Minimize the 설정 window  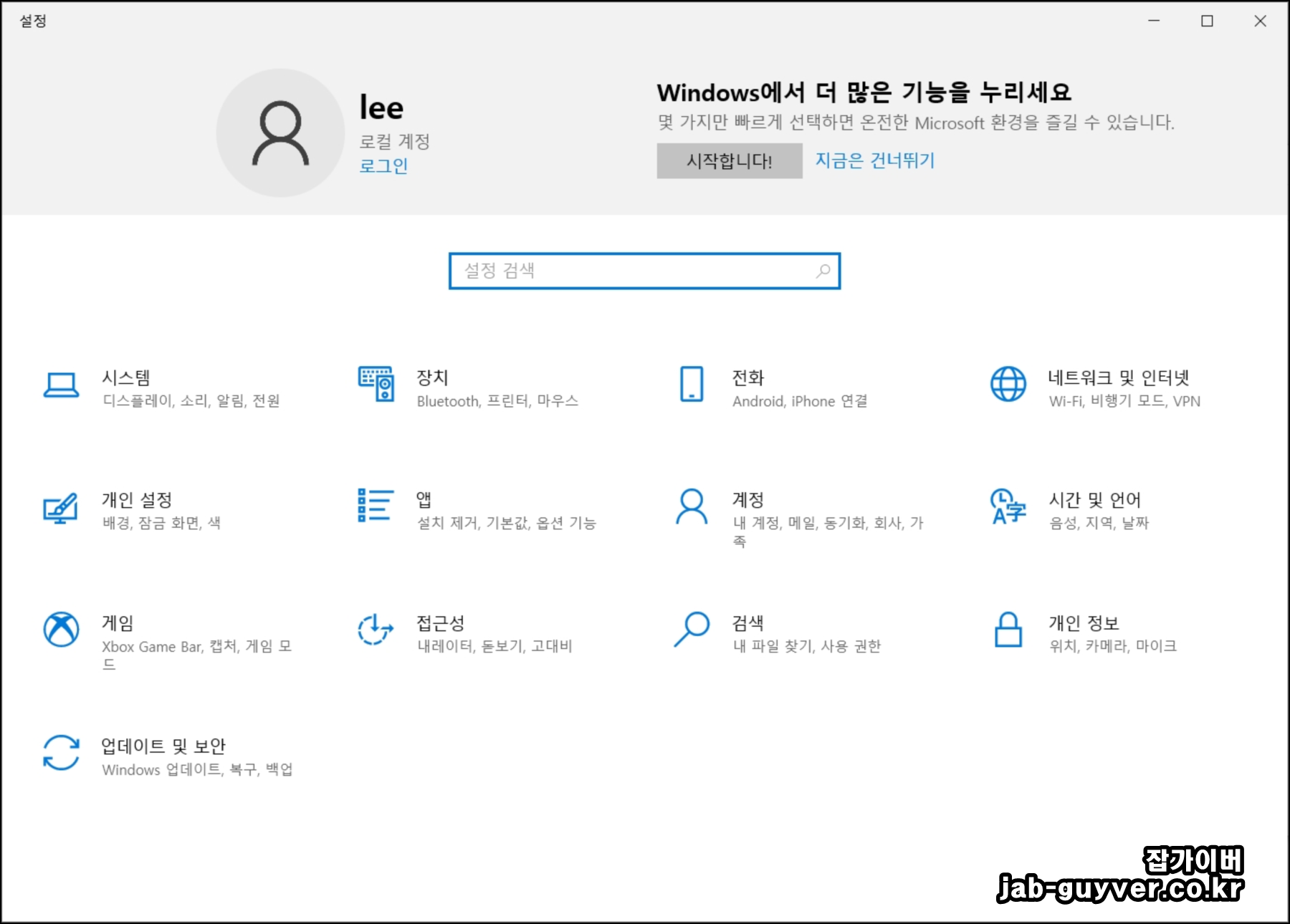1154,21
